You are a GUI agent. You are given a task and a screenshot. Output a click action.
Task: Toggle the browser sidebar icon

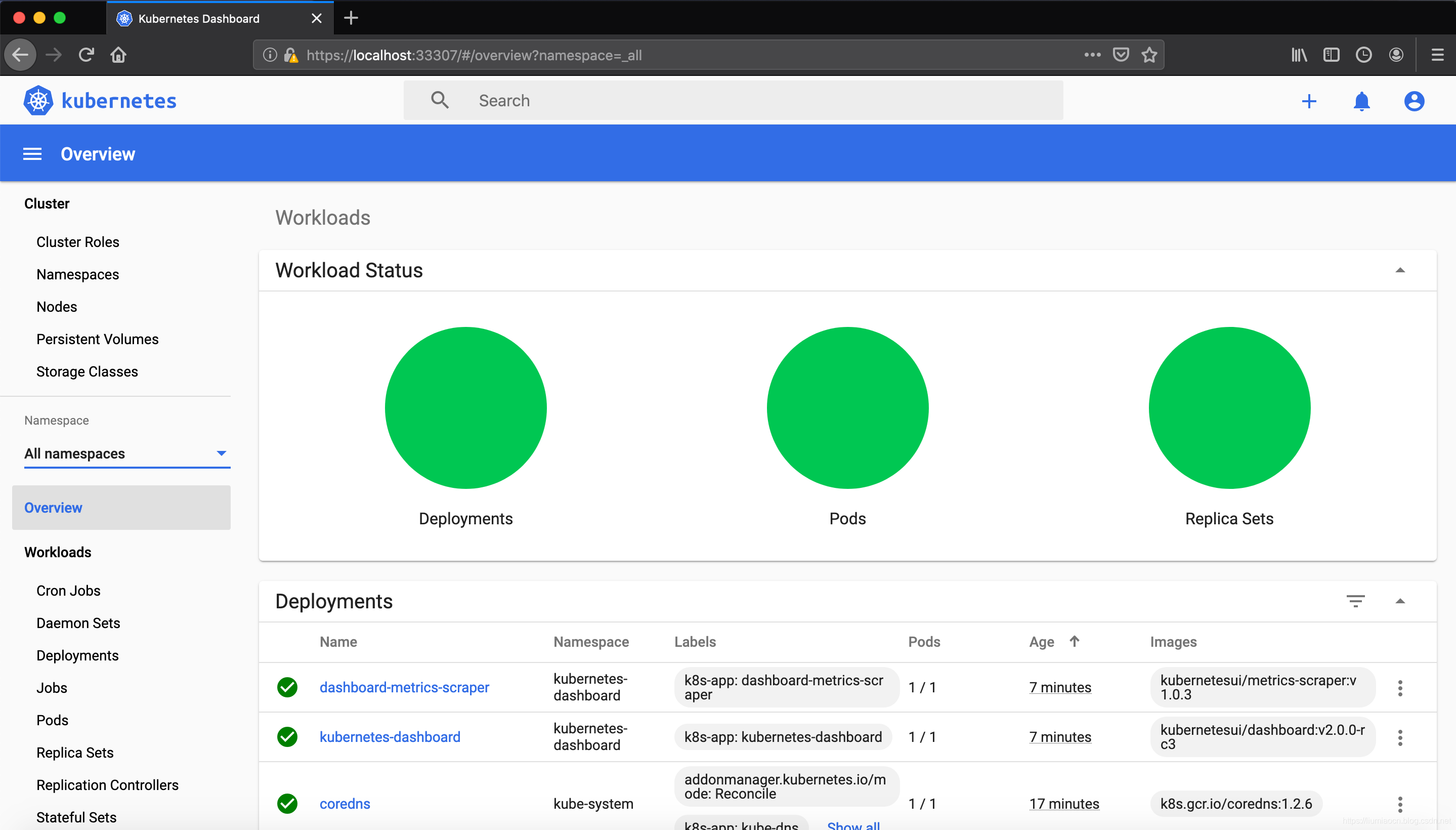(1331, 55)
